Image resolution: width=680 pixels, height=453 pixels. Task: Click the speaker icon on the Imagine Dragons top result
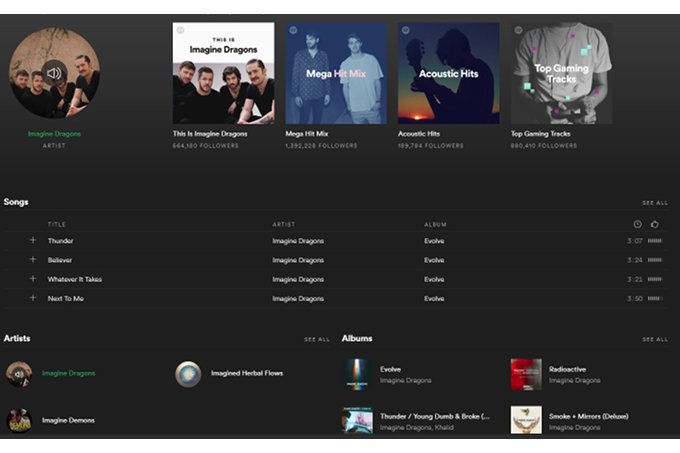click(x=54, y=73)
